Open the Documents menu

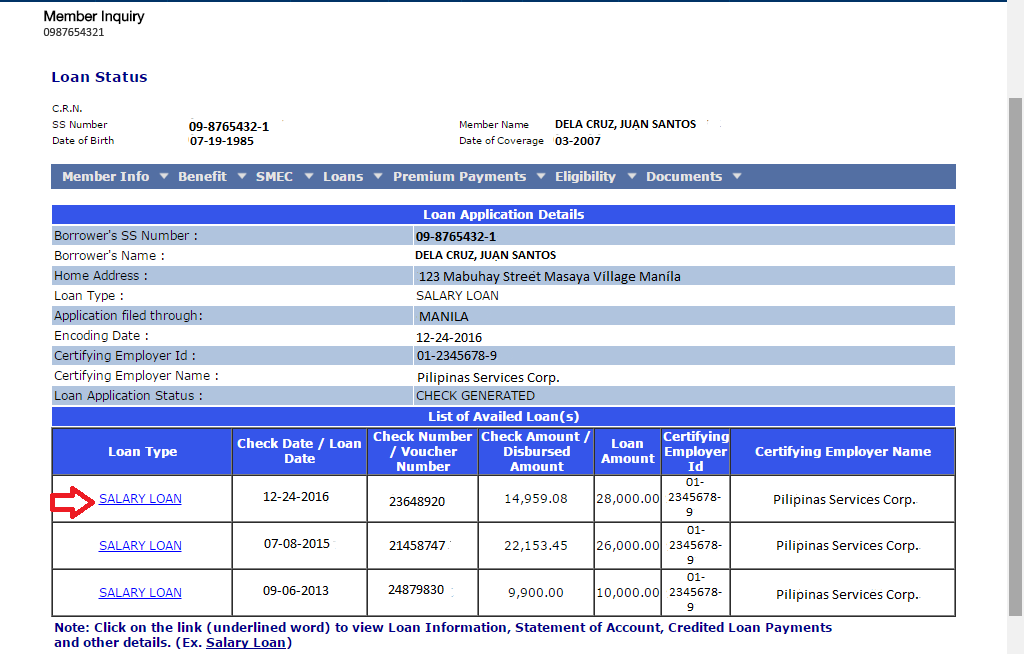tap(684, 176)
